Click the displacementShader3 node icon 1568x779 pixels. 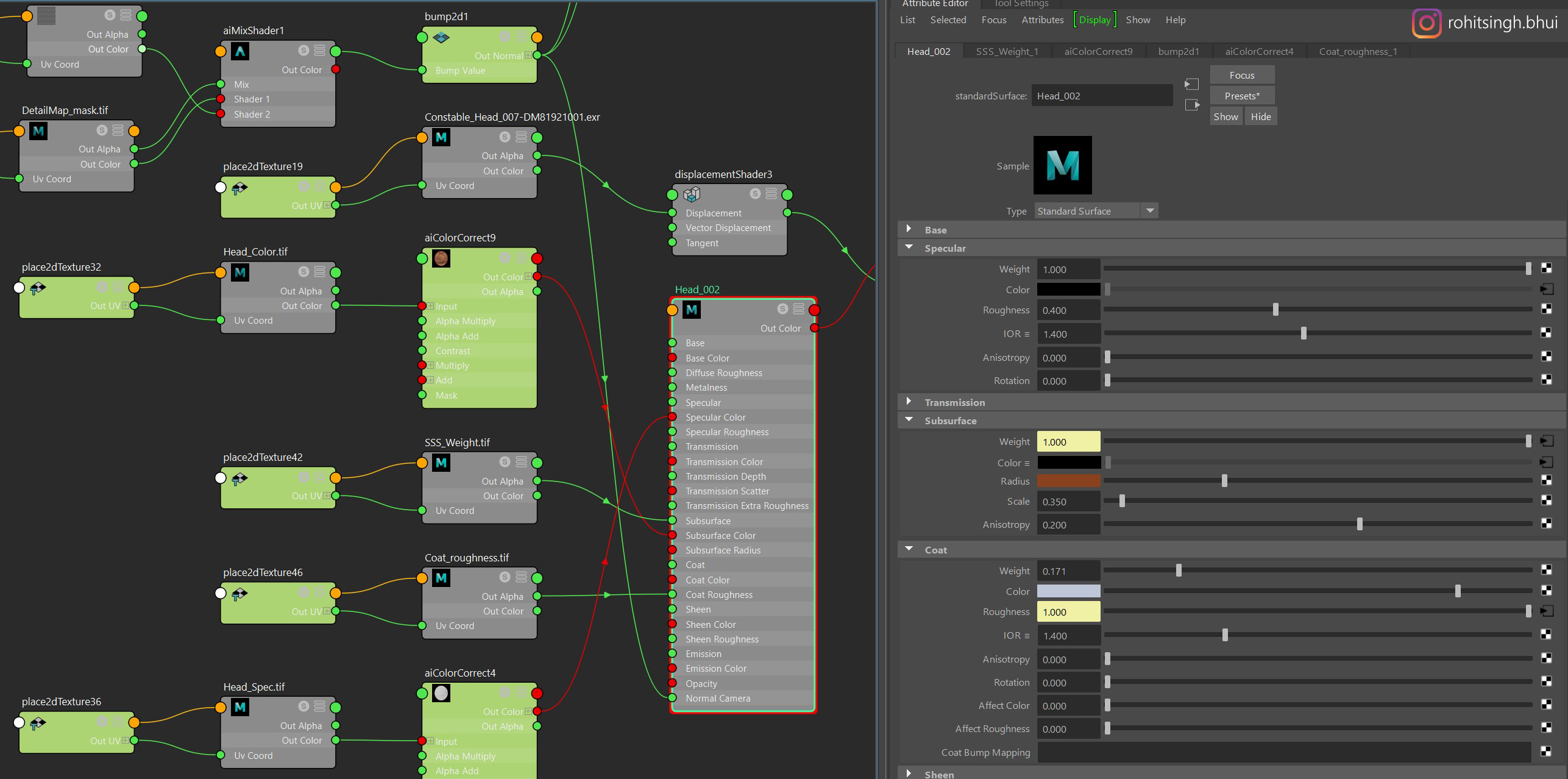click(692, 194)
